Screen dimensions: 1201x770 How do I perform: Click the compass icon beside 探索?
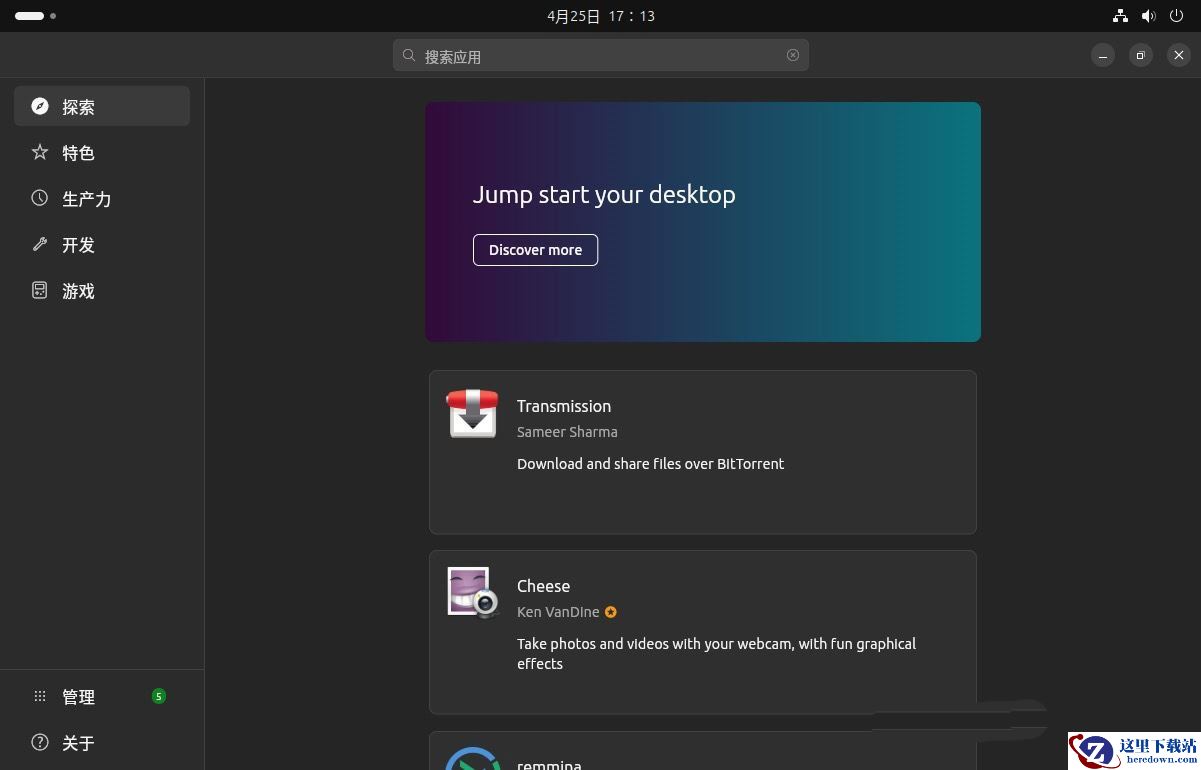[x=40, y=106]
